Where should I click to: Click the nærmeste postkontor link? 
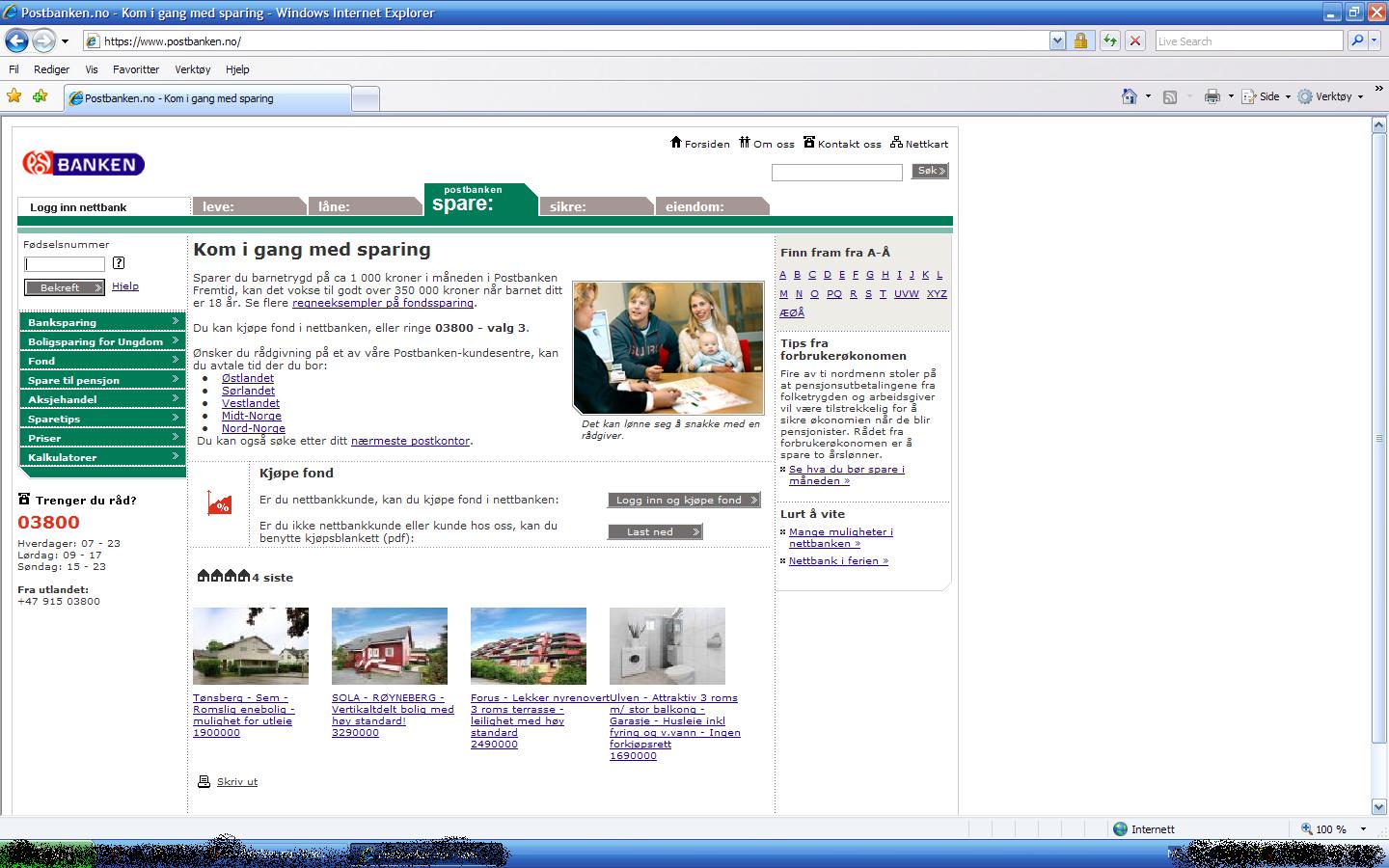click(x=410, y=441)
